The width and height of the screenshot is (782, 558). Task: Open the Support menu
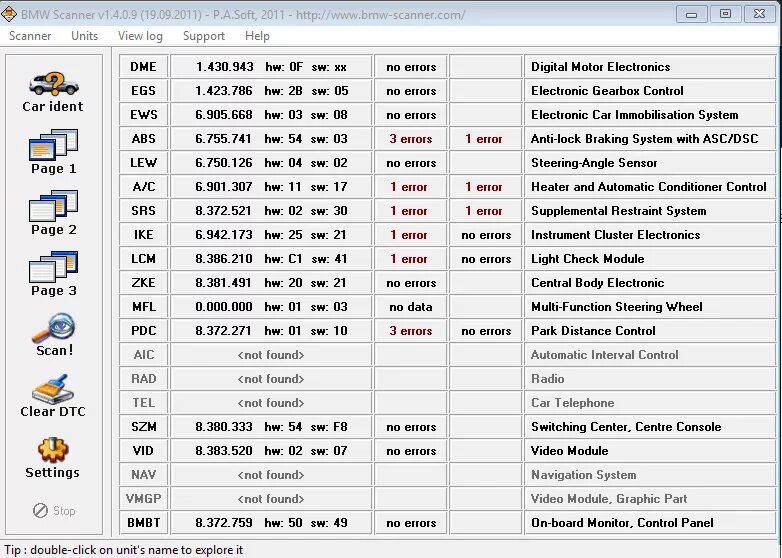203,36
